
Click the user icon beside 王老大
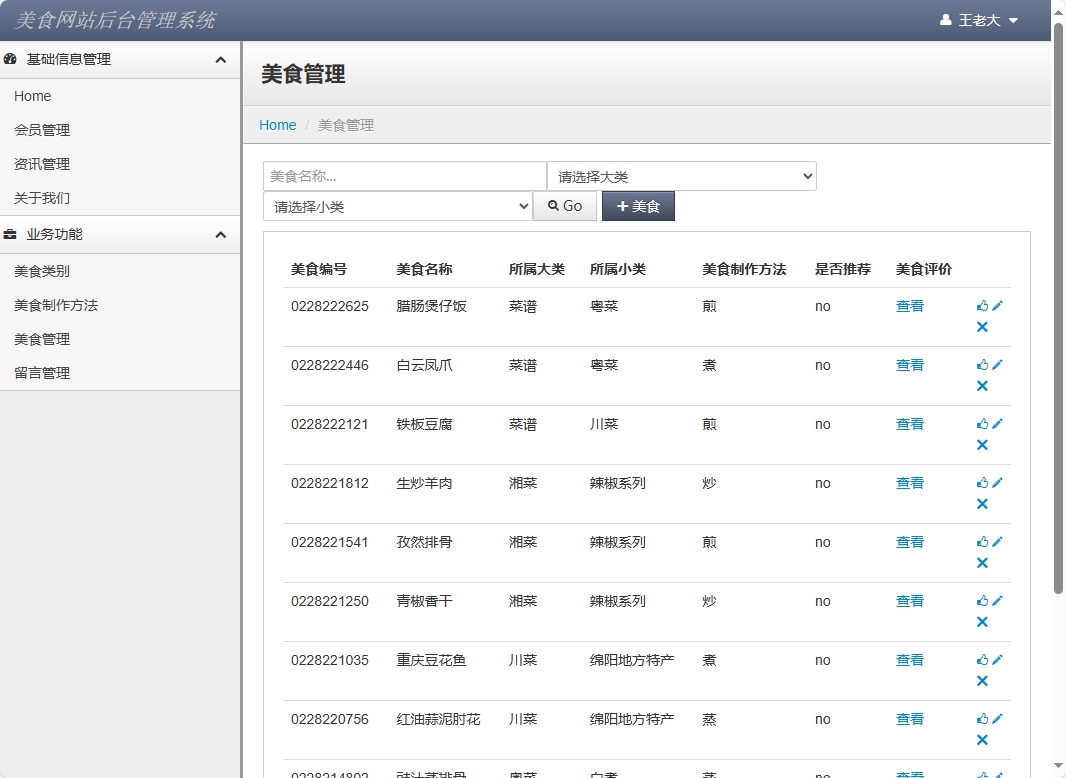point(946,19)
